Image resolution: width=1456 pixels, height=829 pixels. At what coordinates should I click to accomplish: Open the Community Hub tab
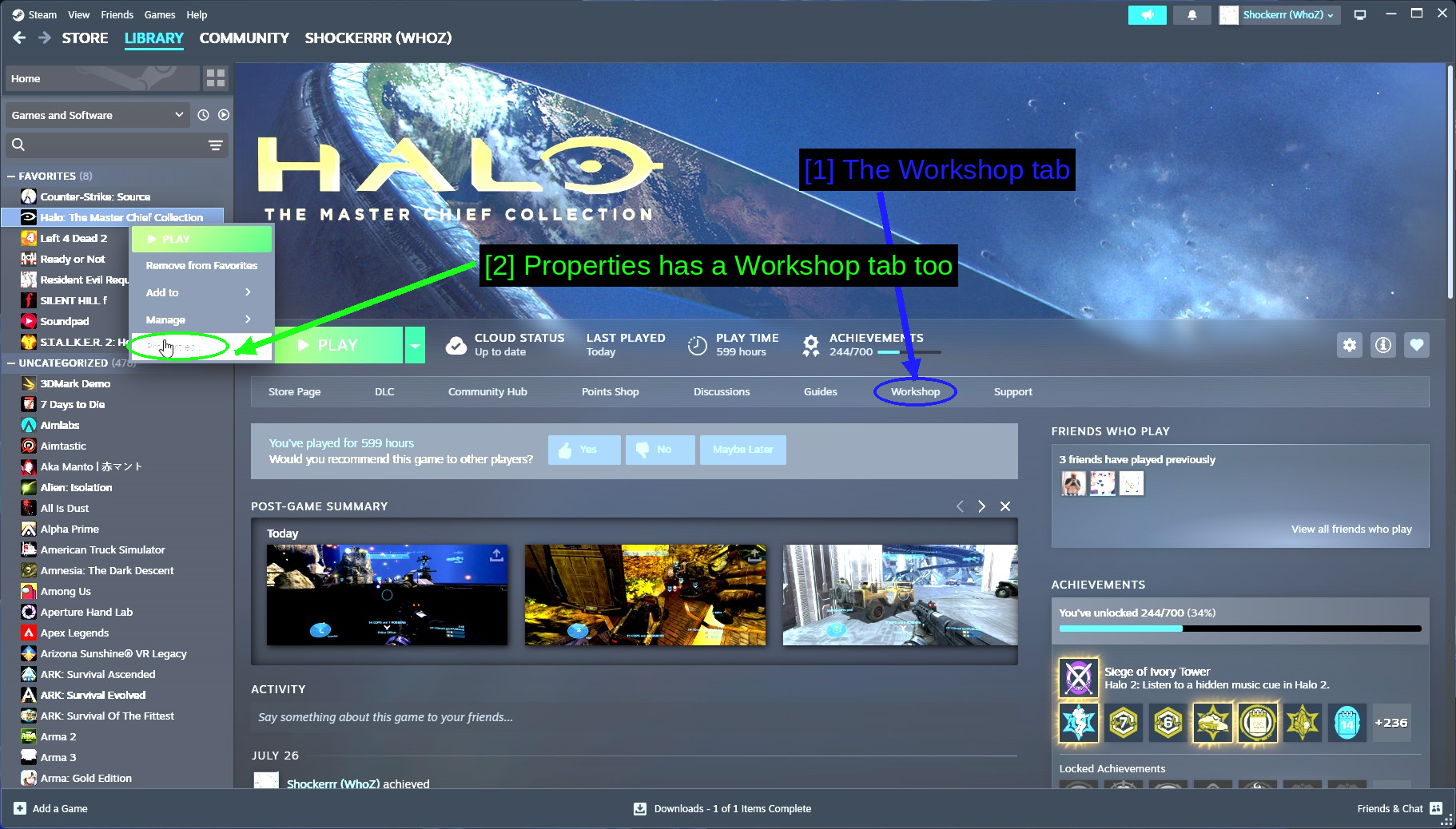487,391
